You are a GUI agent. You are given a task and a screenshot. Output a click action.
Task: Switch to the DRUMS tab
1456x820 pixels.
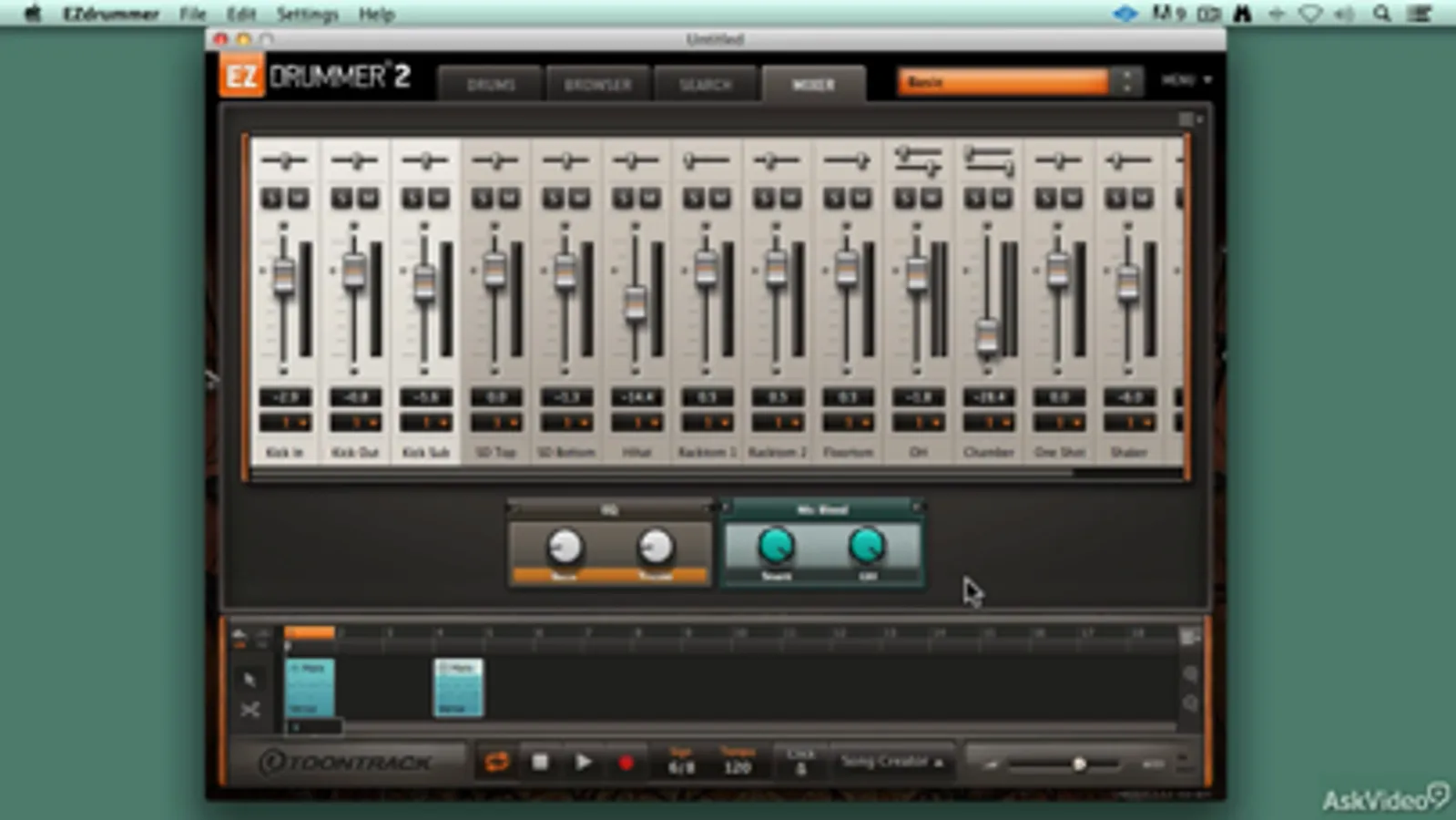[491, 85]
